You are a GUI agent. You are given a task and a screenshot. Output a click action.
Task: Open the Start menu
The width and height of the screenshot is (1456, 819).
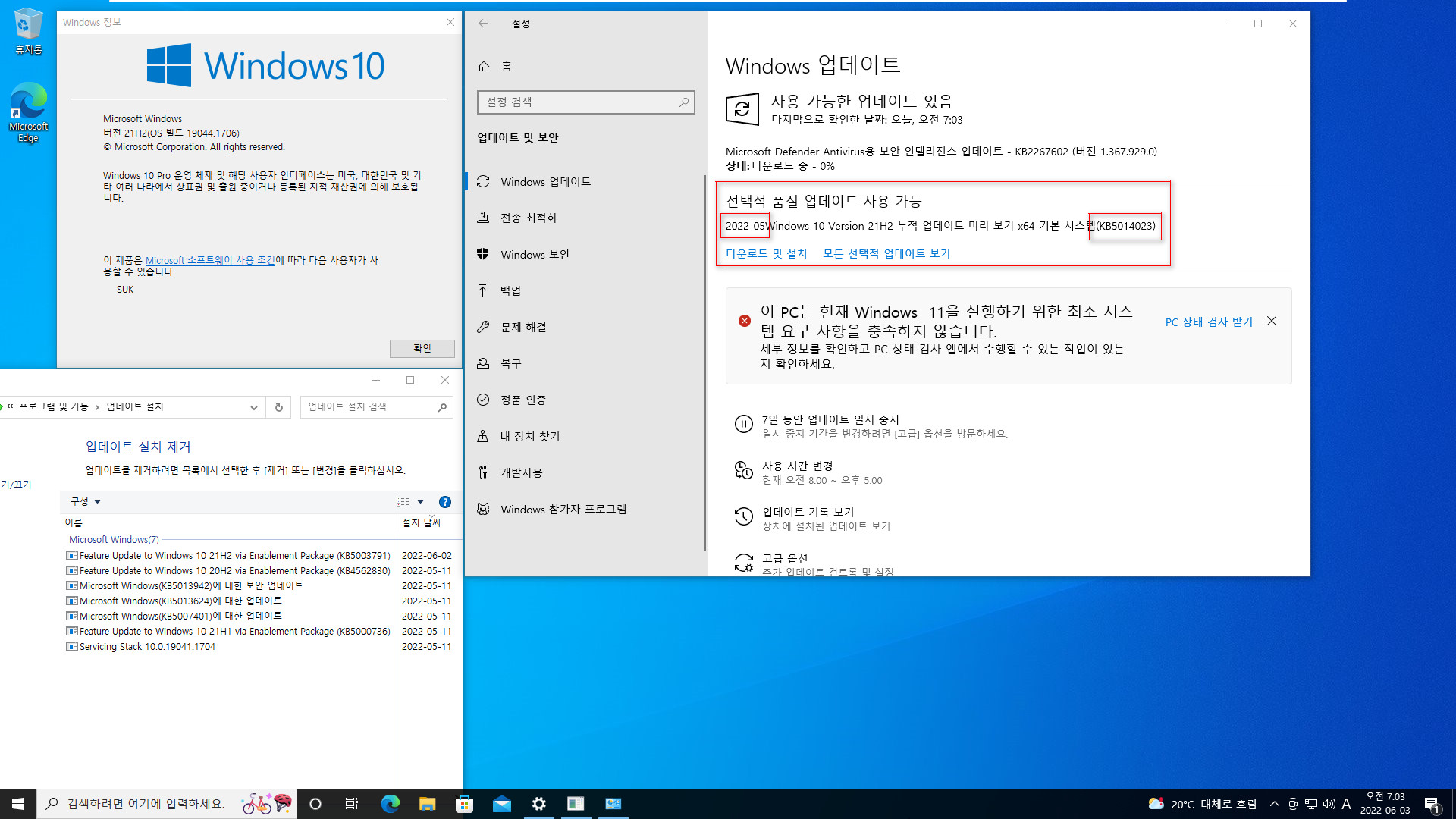18,804
